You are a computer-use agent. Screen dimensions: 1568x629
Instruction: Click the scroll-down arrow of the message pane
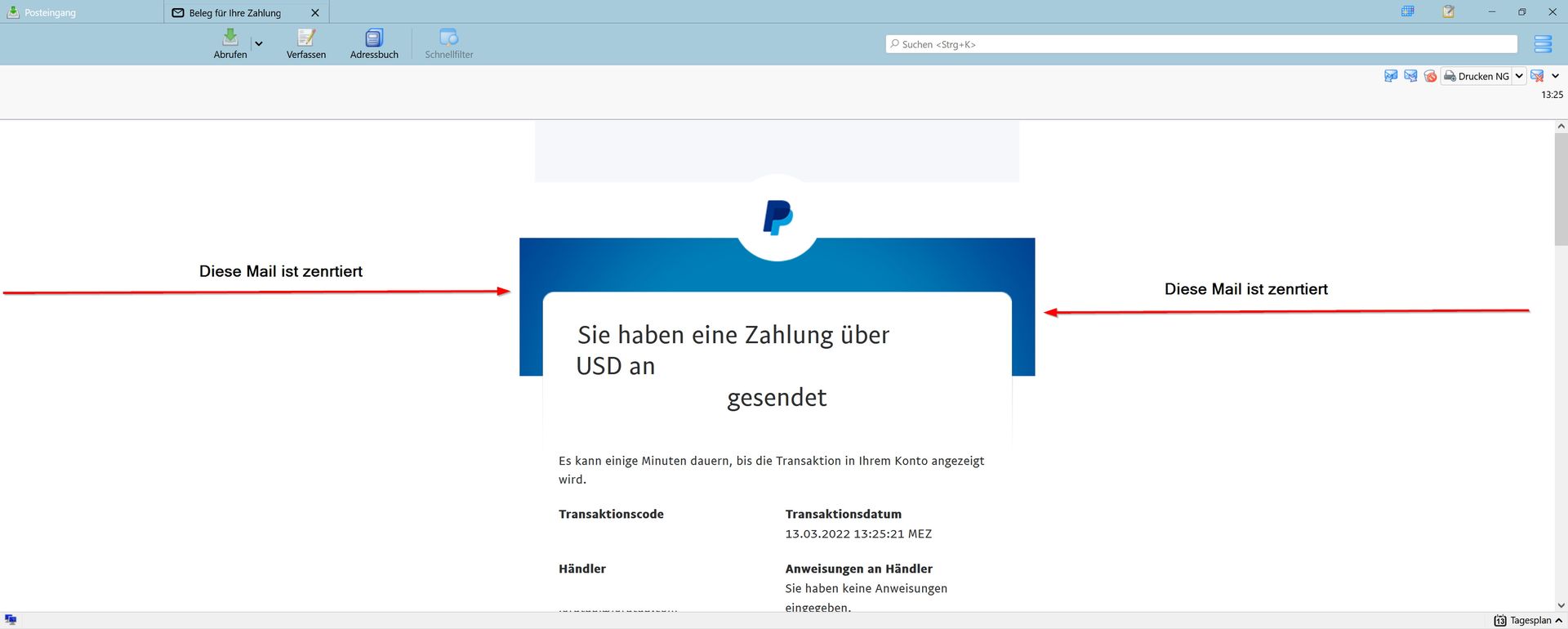pyautogui.click(x=1561, y=605)
